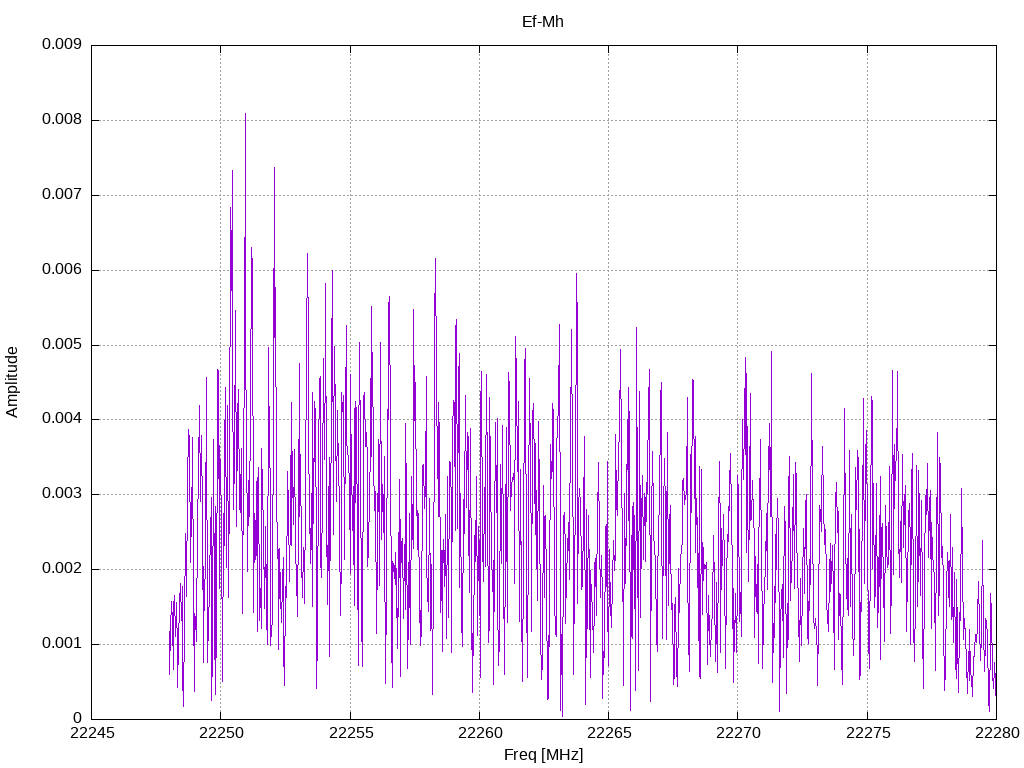Viewport: 1024px width, 768px height.
Task: Click the plot title Ef-Mh
Action: [x=543, y=21]
